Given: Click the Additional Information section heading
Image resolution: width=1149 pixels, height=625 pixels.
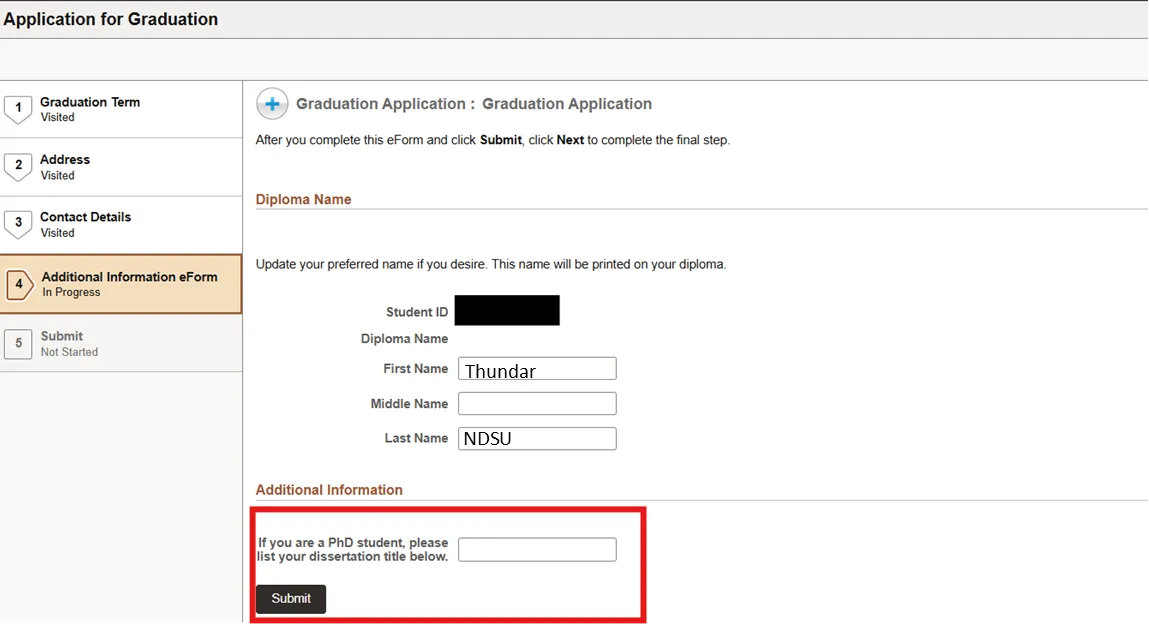Looking at the screenshot, I should [x=329, y=489].
